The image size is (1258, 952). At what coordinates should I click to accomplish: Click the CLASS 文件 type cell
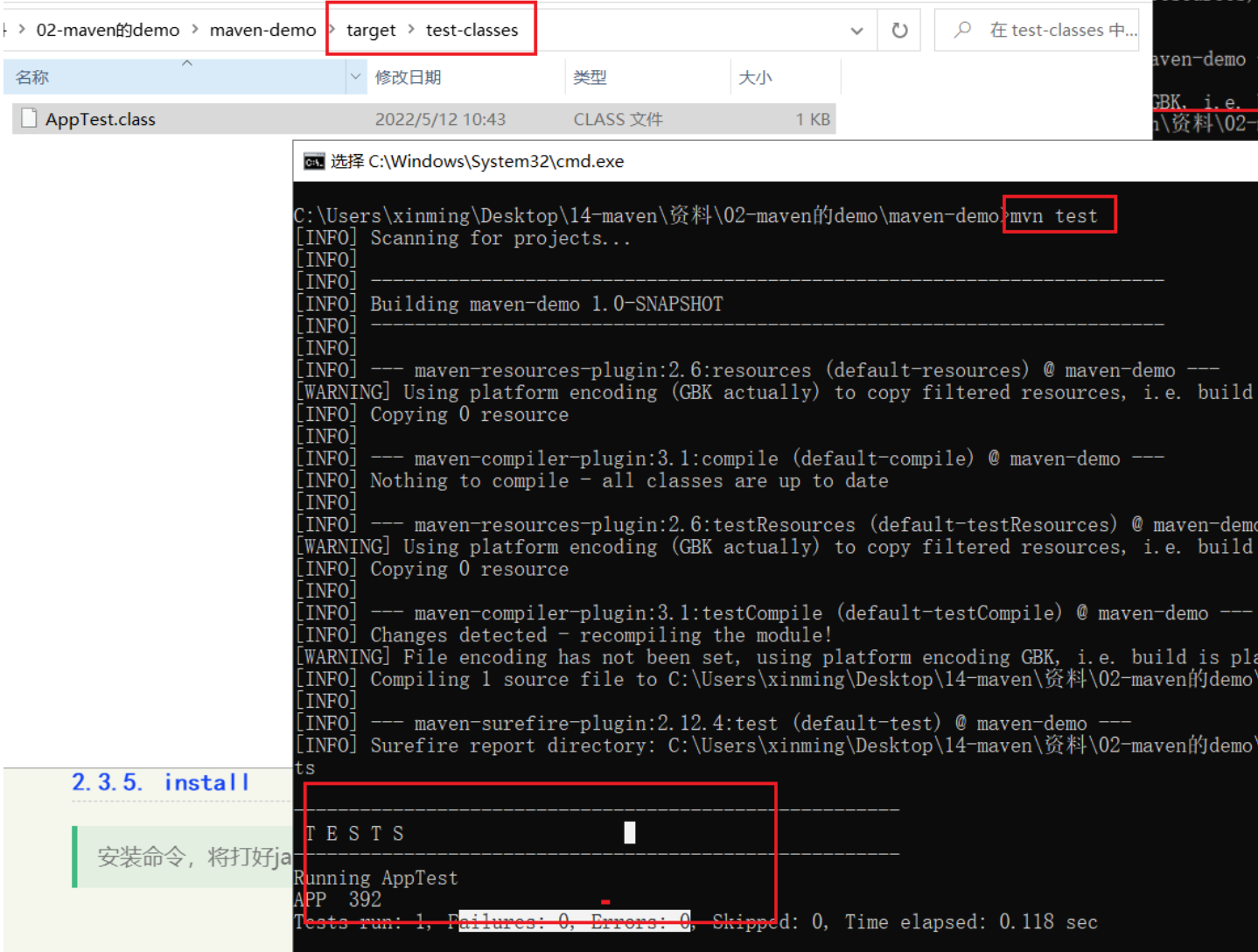(x=618, y=119)
